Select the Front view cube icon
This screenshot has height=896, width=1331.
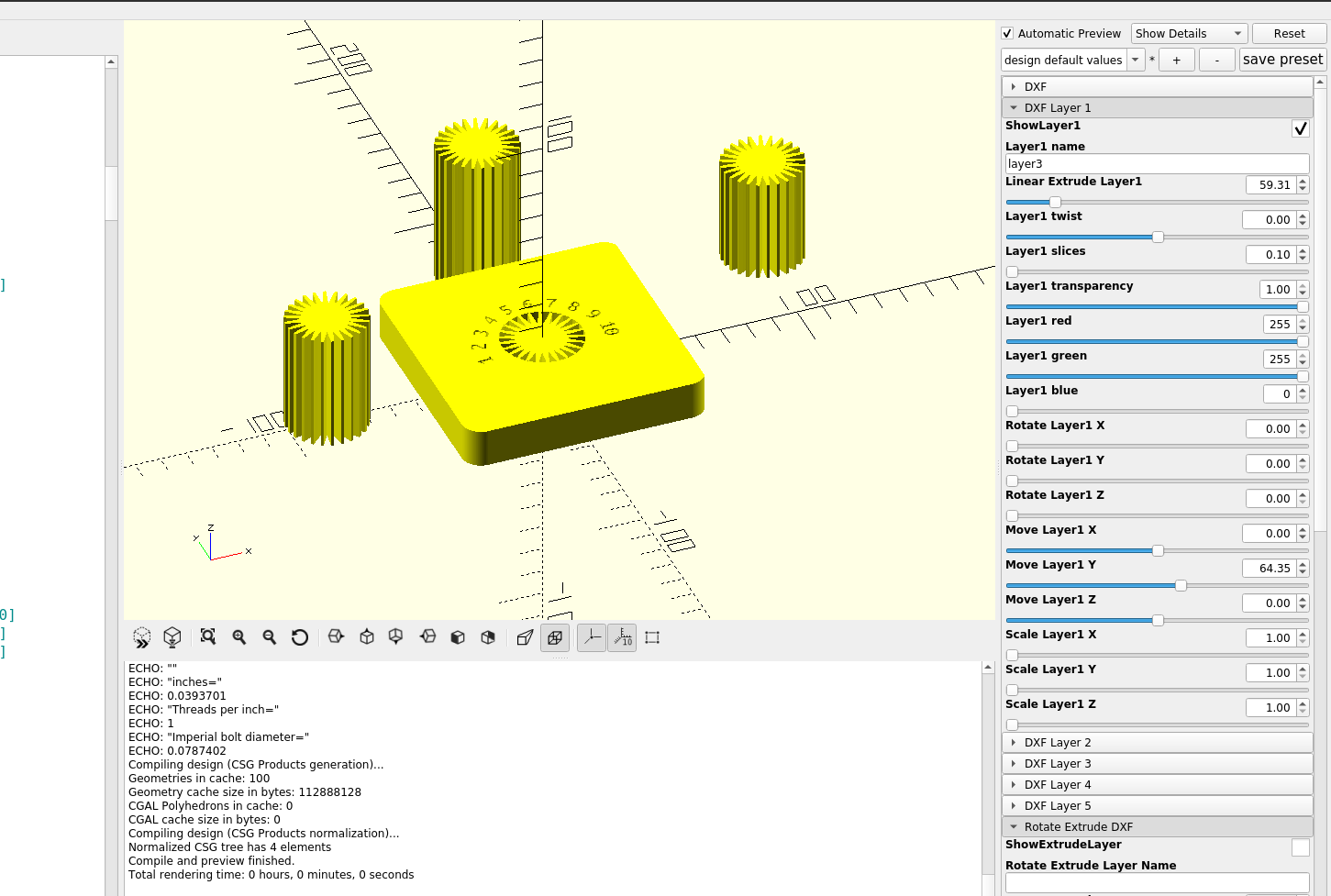point(458,637)
